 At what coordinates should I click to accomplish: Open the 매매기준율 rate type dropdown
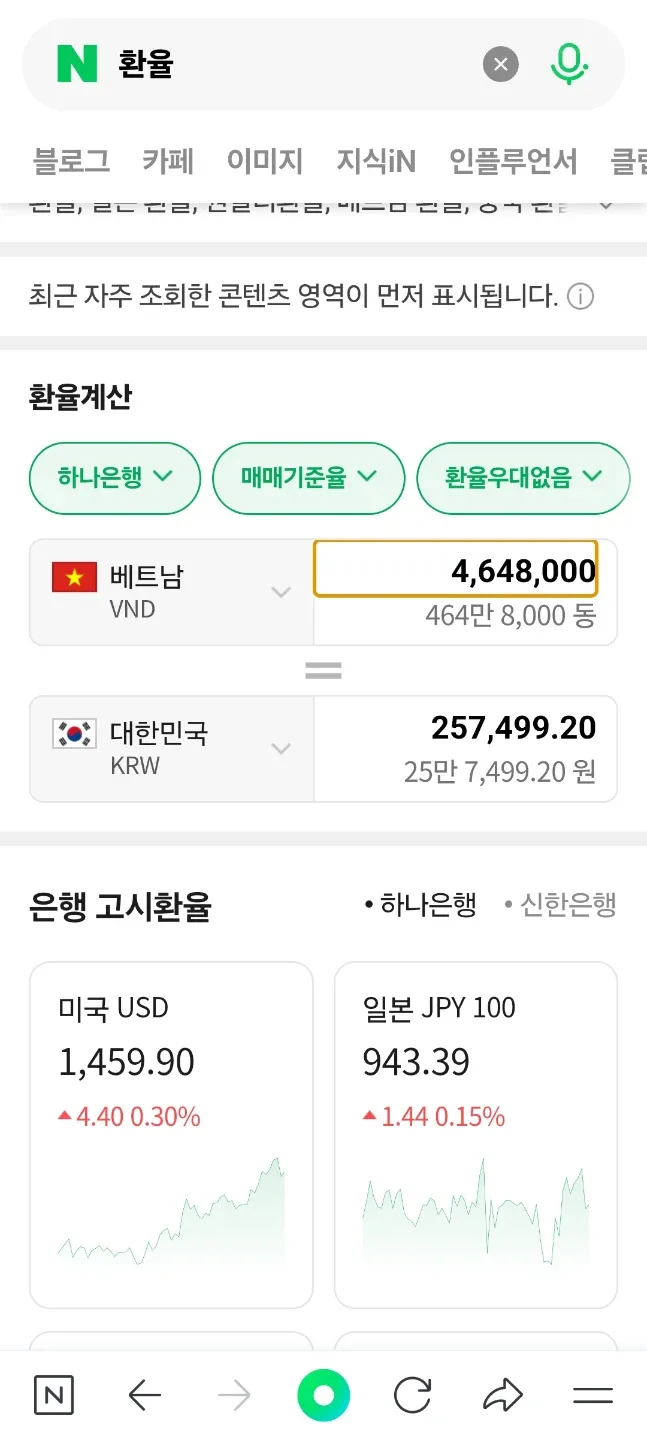point(308,478)
